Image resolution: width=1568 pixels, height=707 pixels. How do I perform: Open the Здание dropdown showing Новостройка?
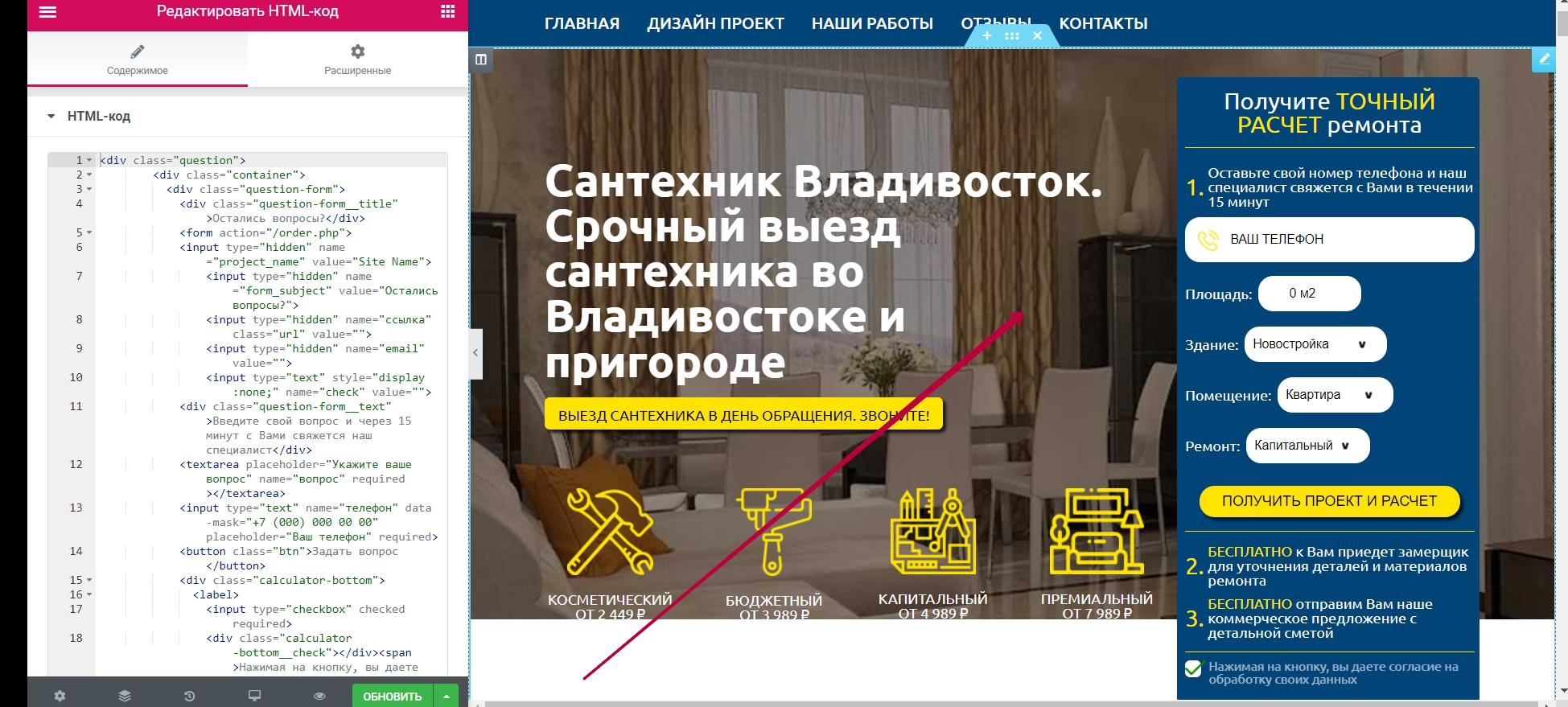1315,344
